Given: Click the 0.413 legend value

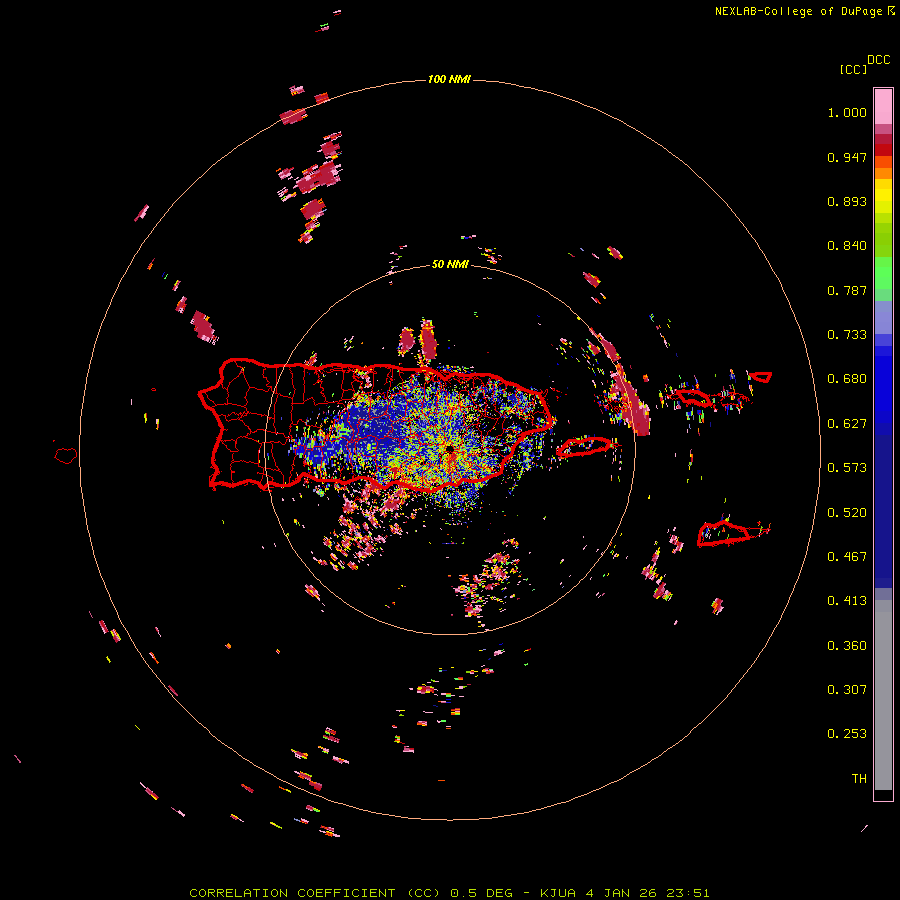Looking at the screenshot, I should pos(847,601).
